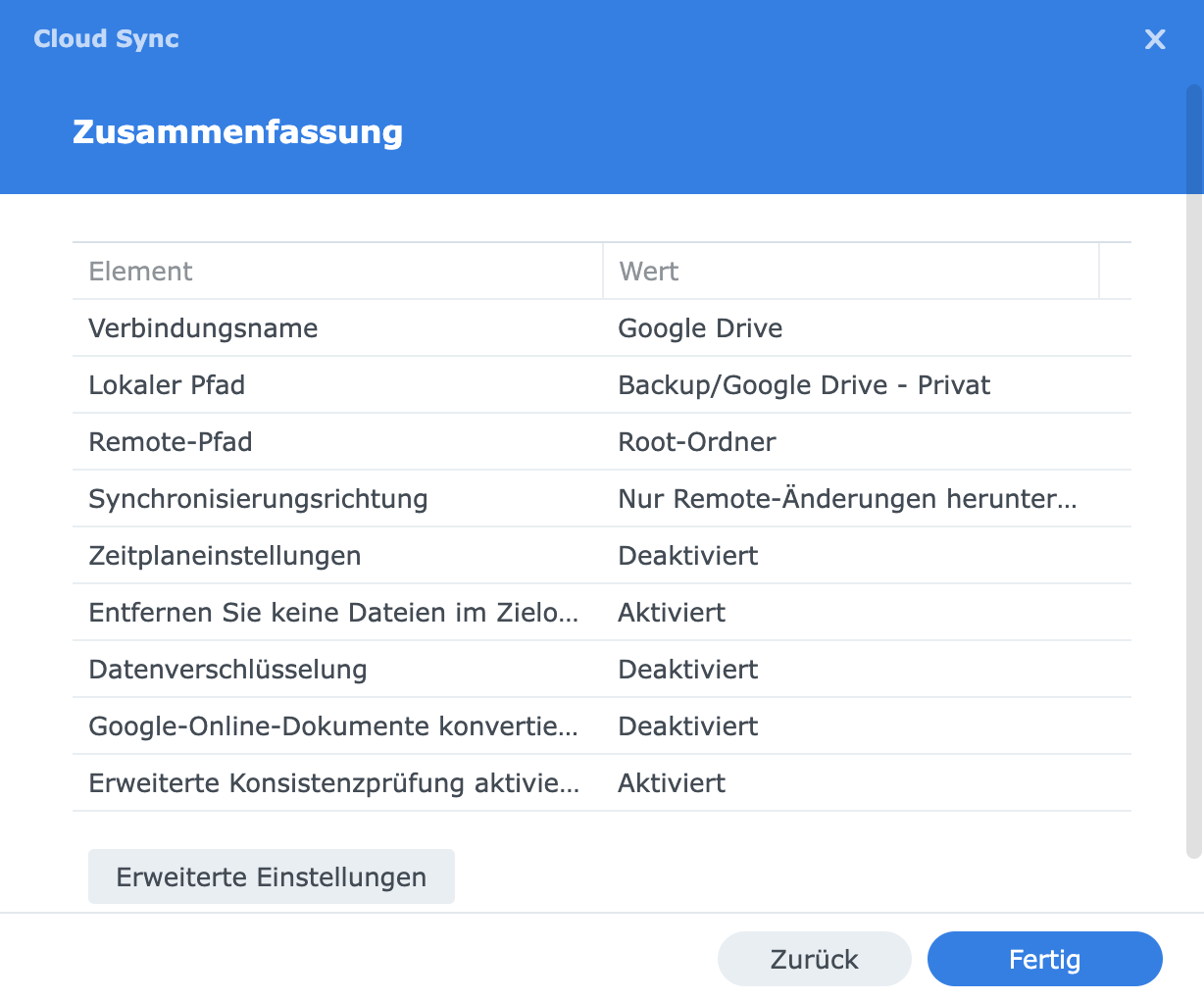Go back with the Zurück button

[814, 959]
